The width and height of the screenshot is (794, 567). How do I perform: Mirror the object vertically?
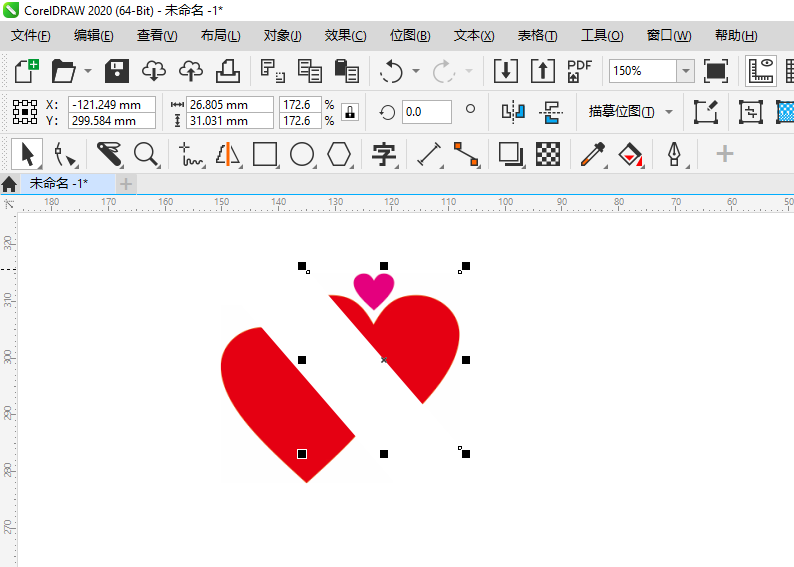pyautogui.click(x=551, y=112)
